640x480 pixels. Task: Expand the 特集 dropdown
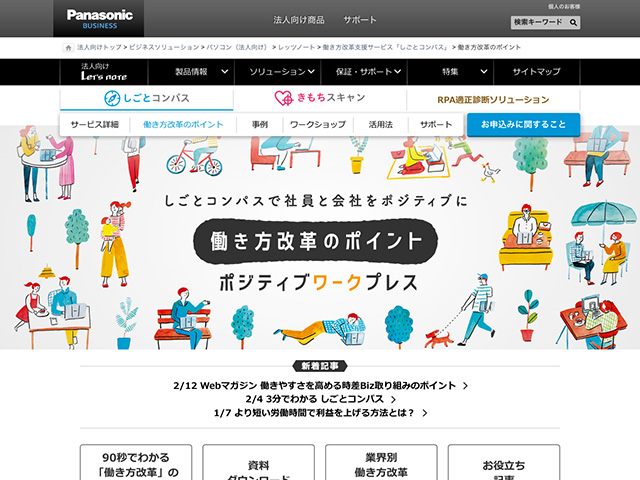click(451, 72)
